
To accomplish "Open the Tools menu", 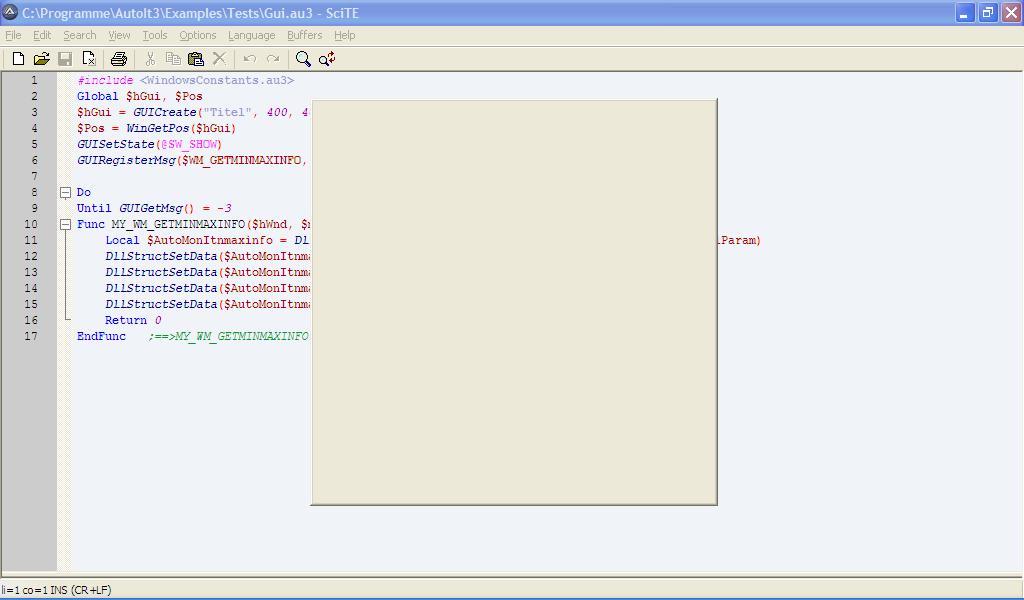I will [x=154, y=35].
